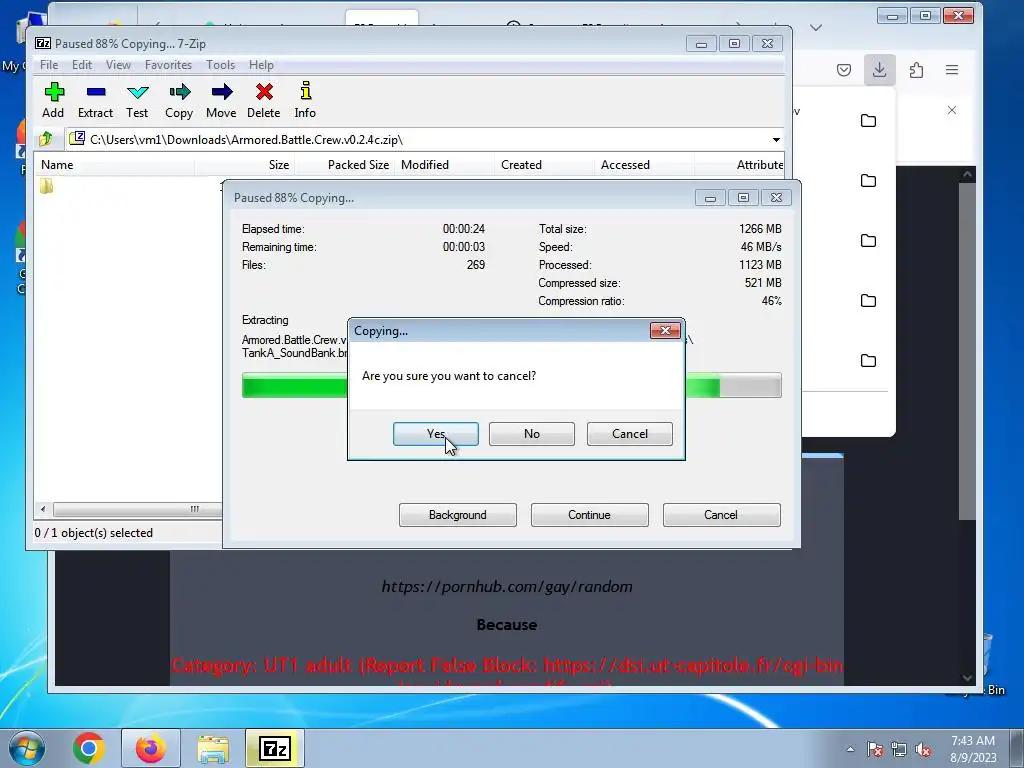Open the File menu in 7-Zip
The width and height of the screenshot is (1024, 768).
[49, 65]
